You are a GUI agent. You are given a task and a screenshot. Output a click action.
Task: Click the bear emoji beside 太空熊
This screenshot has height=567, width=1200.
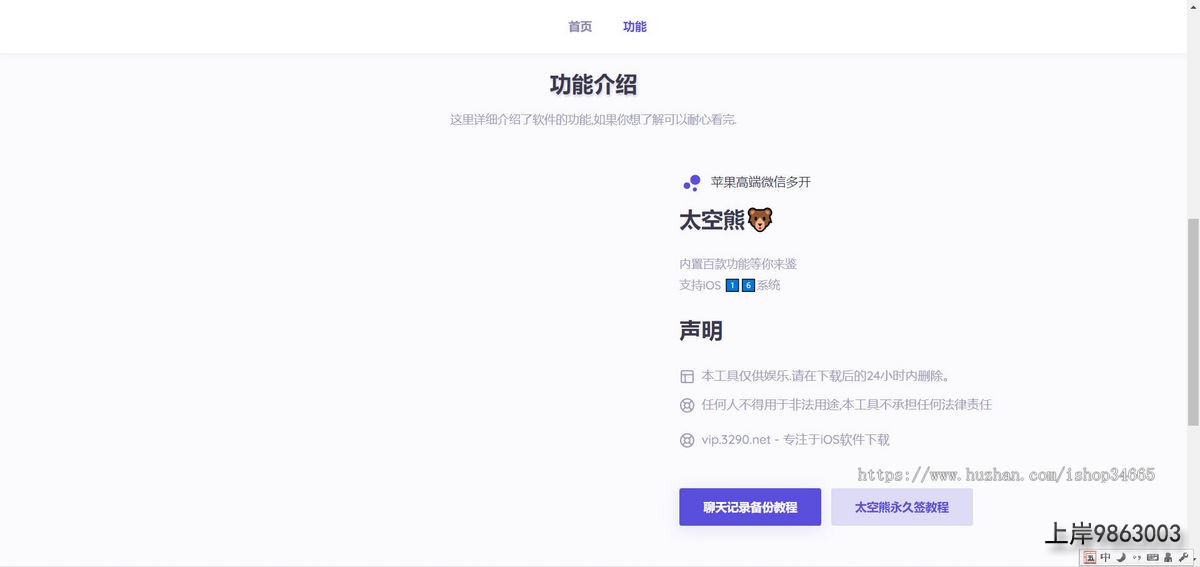click(760, 220)
